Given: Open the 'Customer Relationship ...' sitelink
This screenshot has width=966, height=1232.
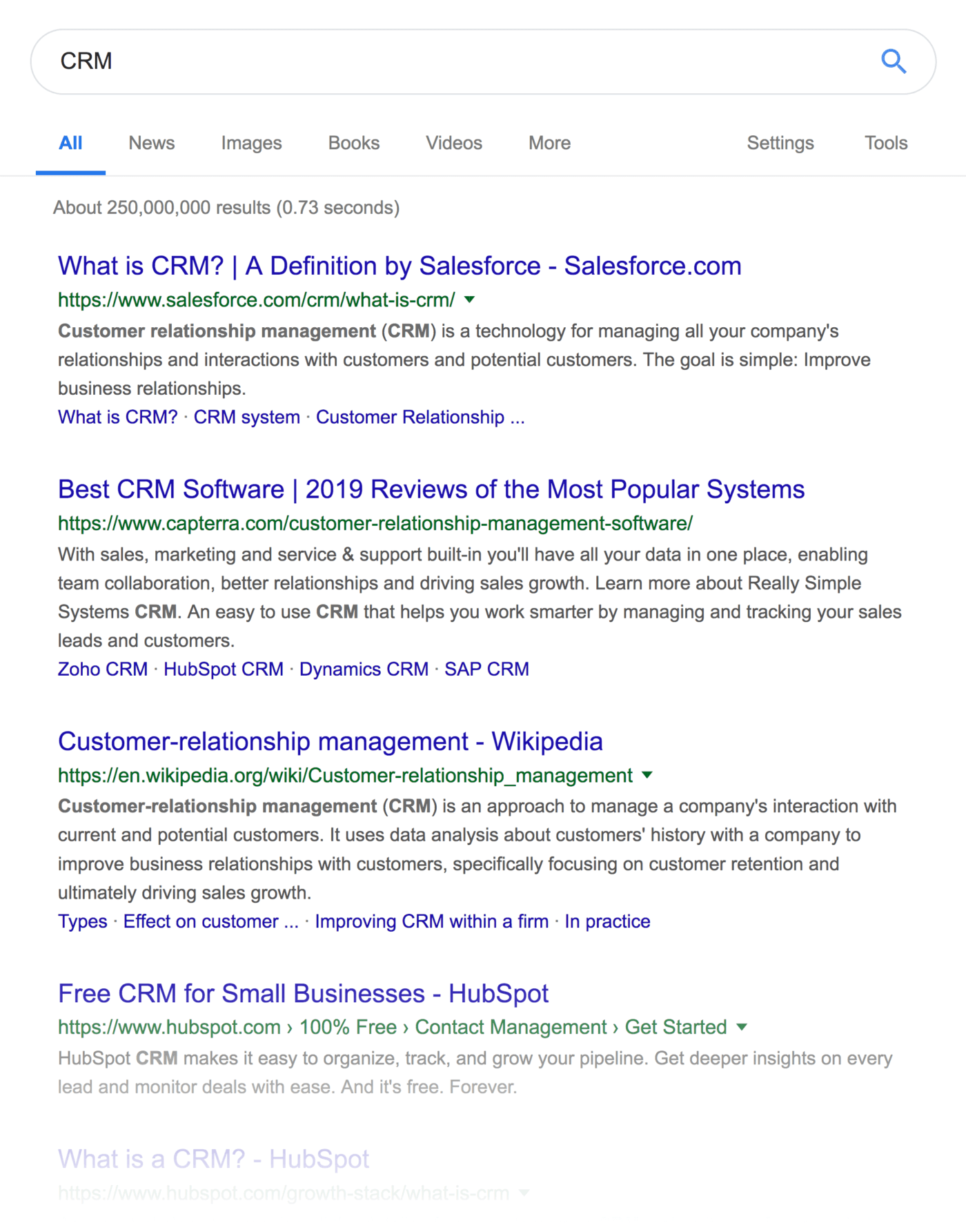Looking at the screenshot, I should point(420,417).
